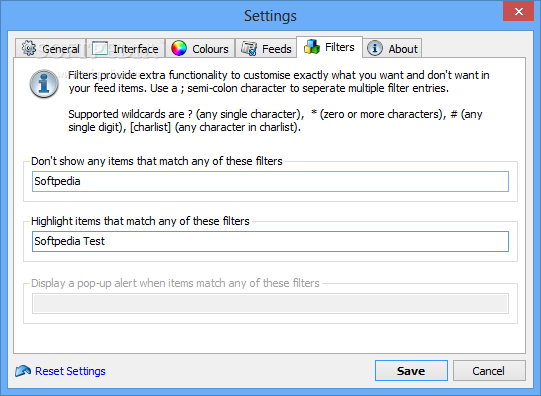The image size is (541, 396).
Task: Go to the Feeds tab
Action: (x=266, y=48)
